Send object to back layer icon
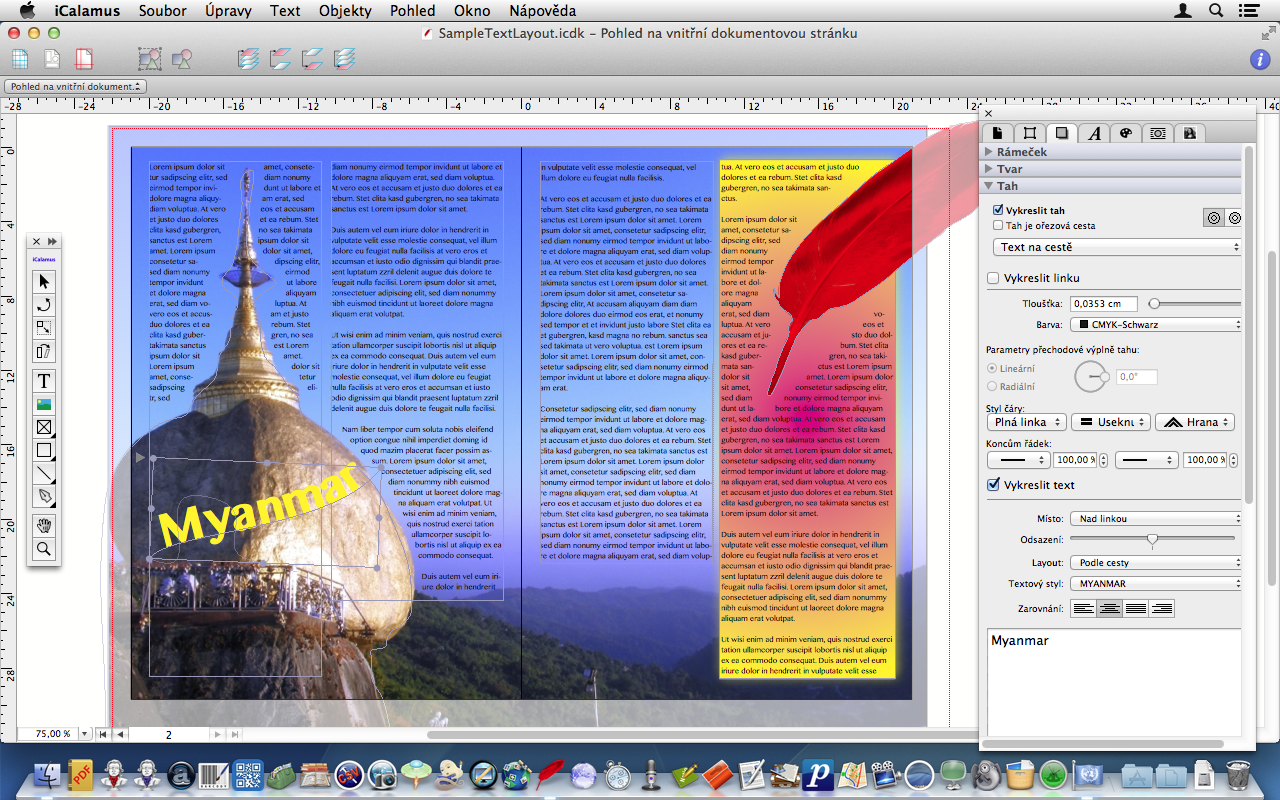The width and height of the screenshot is (1280, 800). click(345, 59)
